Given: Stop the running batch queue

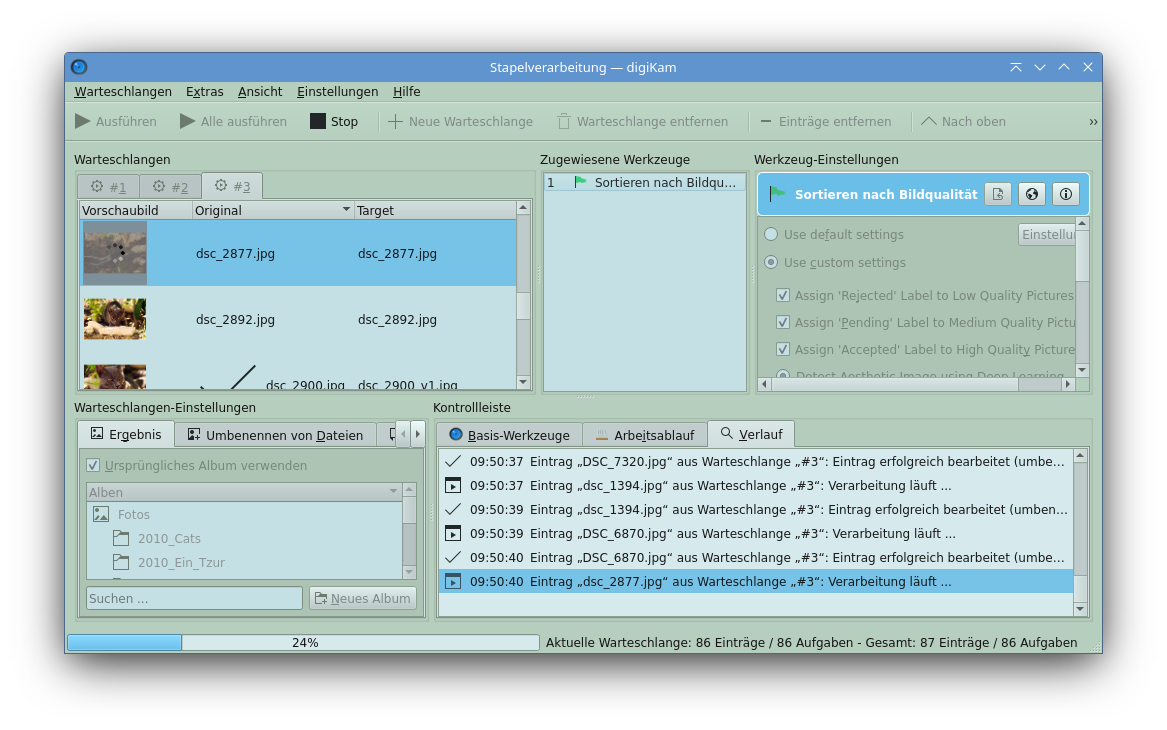Looking at the screenshot, I should (x=333, y=121).
